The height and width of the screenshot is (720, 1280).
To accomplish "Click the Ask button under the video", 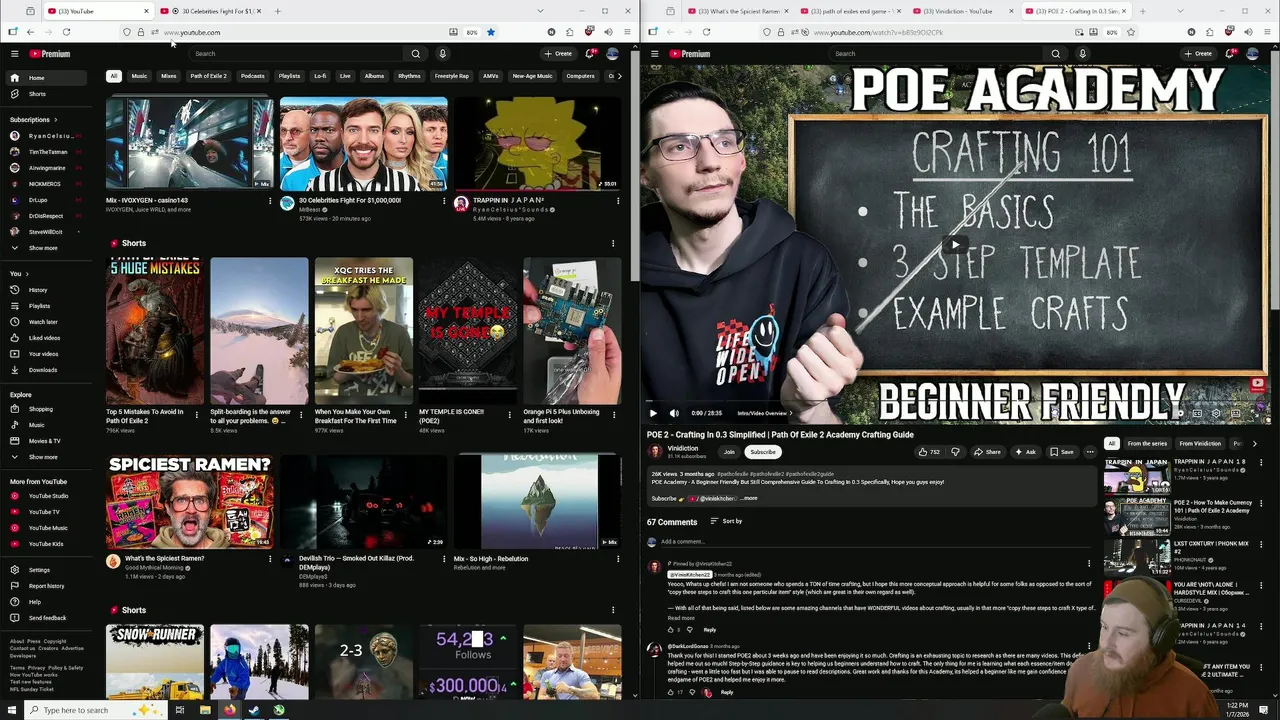I will pyautogui.click(x=1025, y=452).
